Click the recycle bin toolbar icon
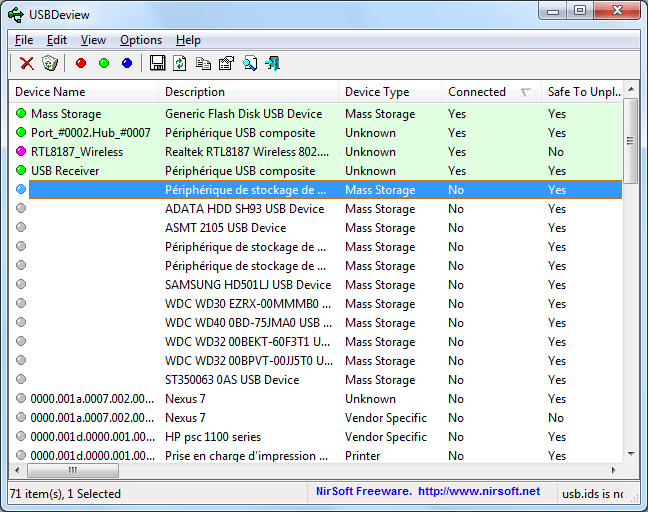Screen dimensions: 648x512 point(50,63)
